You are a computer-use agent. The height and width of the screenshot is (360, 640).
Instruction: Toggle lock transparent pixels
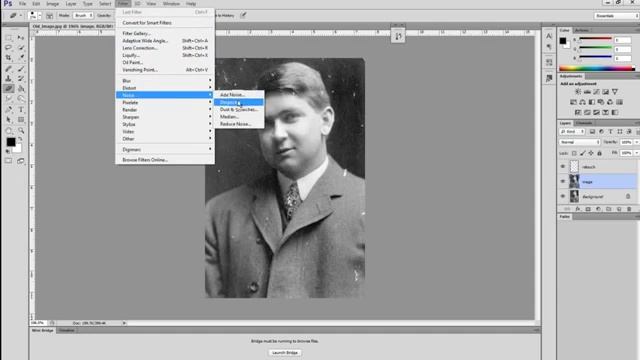pyautogui.click(x=574, y=153)
